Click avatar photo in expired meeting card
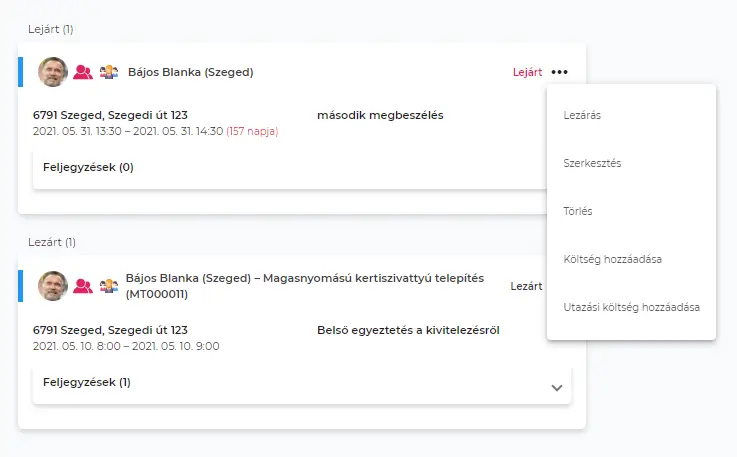The image size is (737, 457). pyautogui.click(x=52, y=72)
